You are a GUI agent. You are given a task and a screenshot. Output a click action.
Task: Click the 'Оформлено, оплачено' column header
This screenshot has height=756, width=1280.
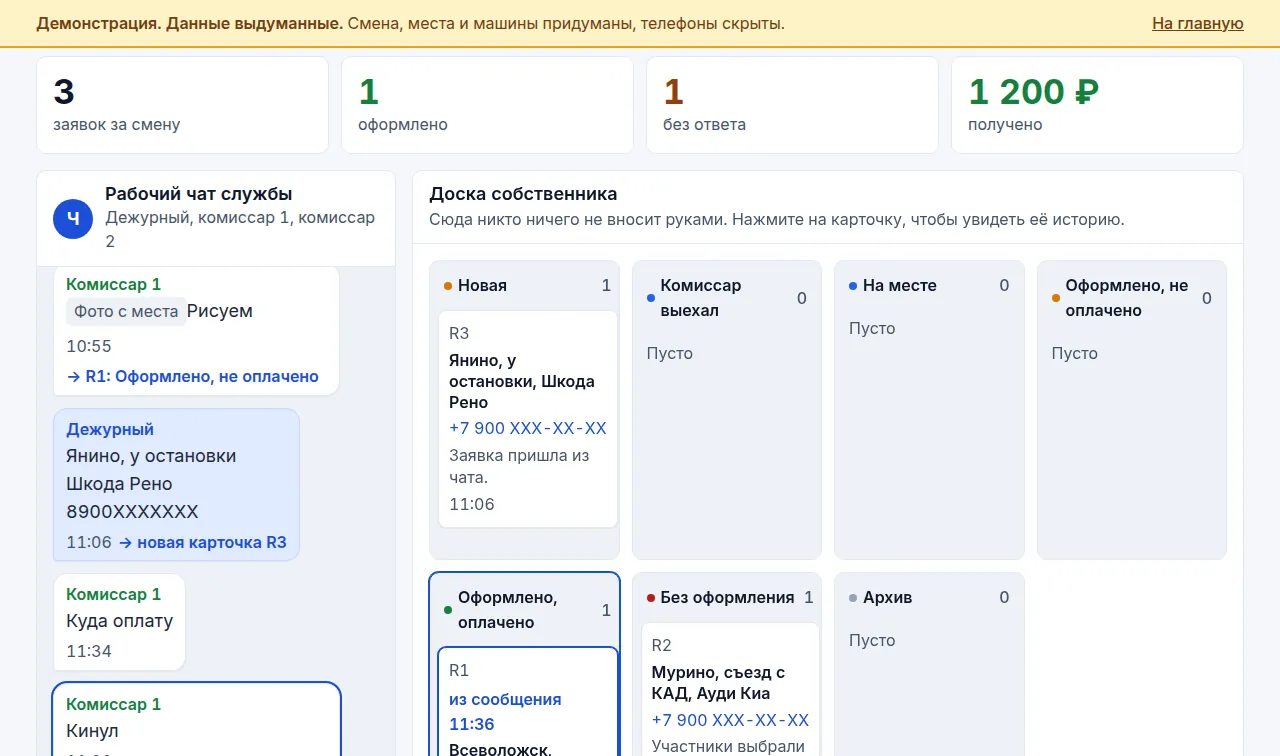[527, 610]
